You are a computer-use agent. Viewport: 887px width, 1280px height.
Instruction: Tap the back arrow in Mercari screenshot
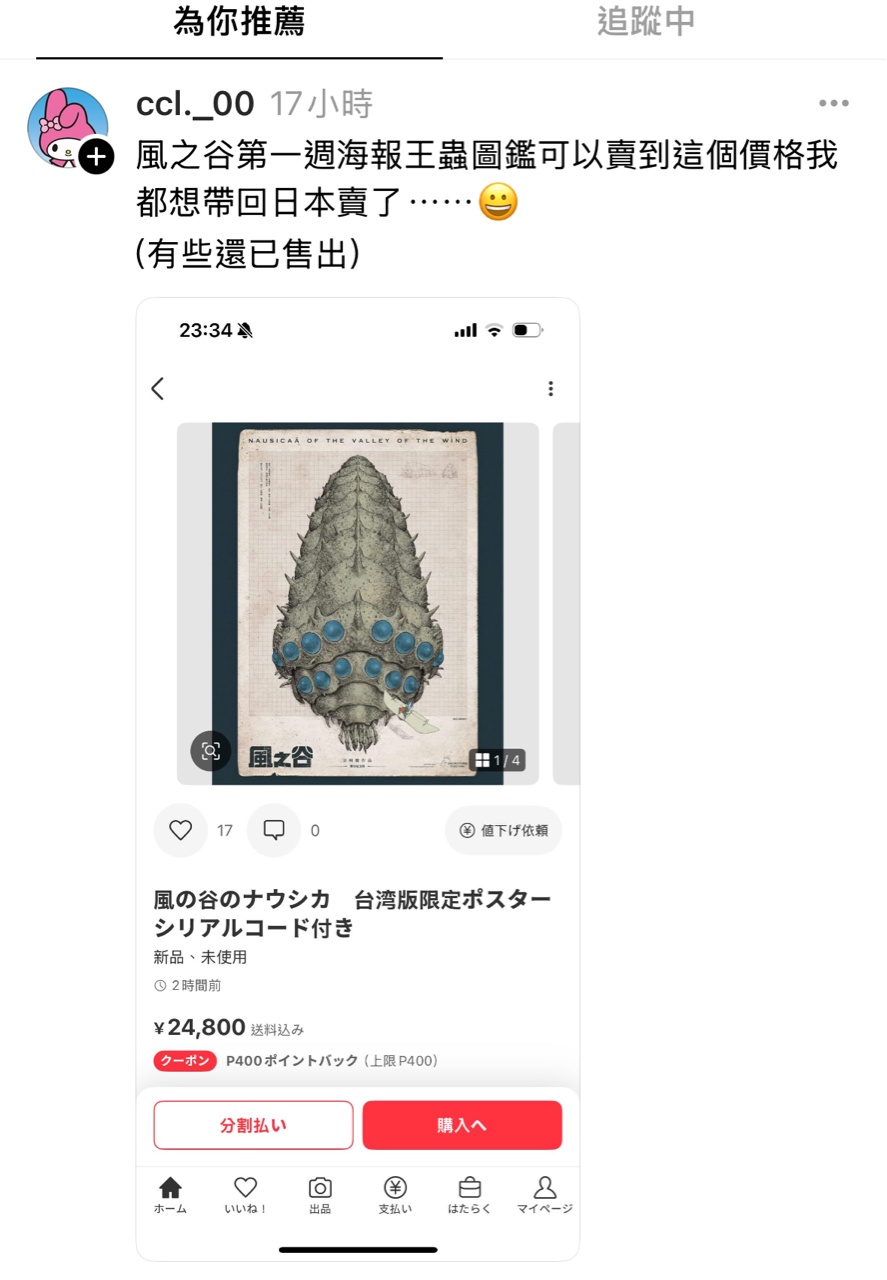tap(157, 389)
